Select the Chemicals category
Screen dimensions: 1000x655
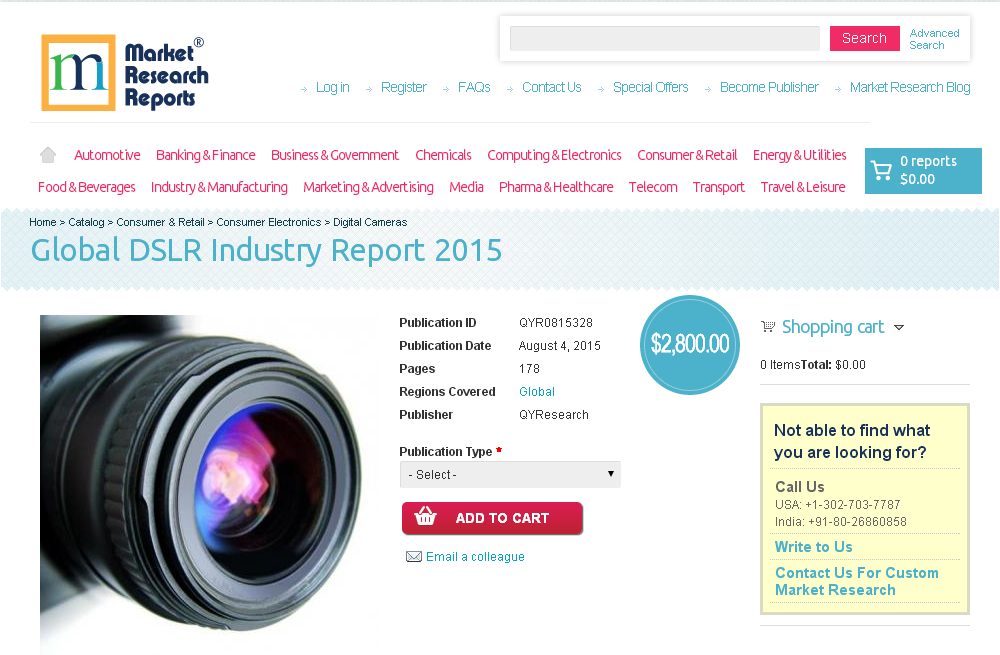tap(443, 155)
